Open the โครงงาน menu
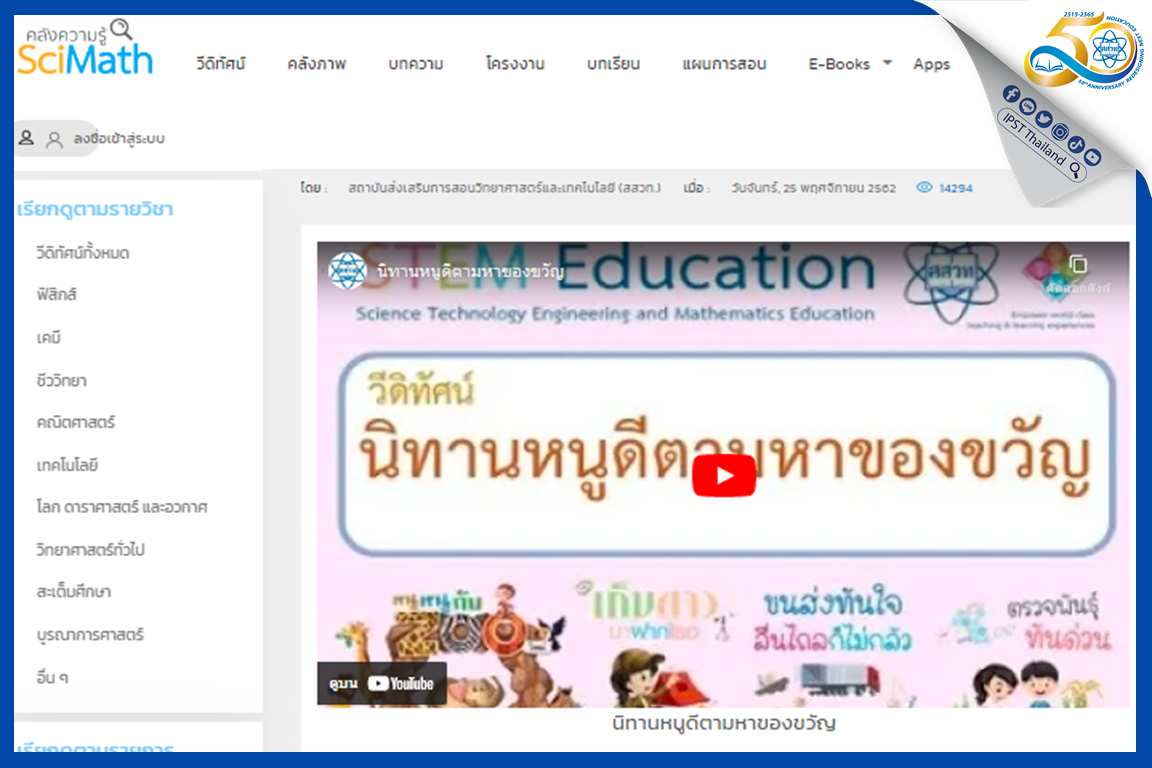Screen dimensions: 1152x768 point(515,64)
